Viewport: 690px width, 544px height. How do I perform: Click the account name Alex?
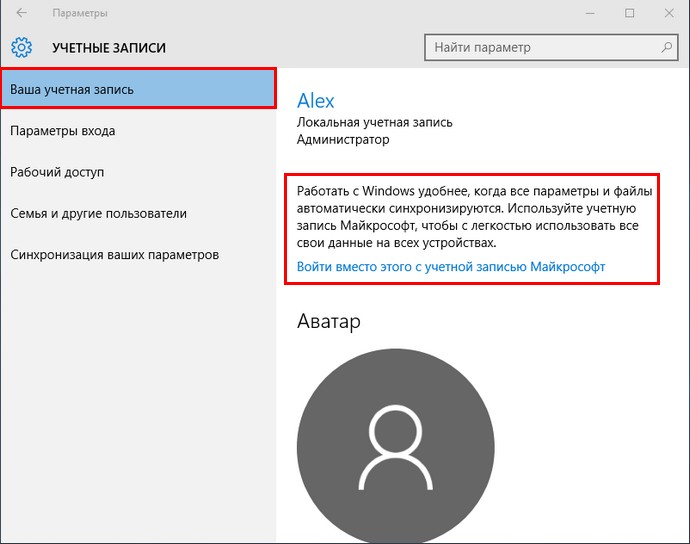(316, 101)
